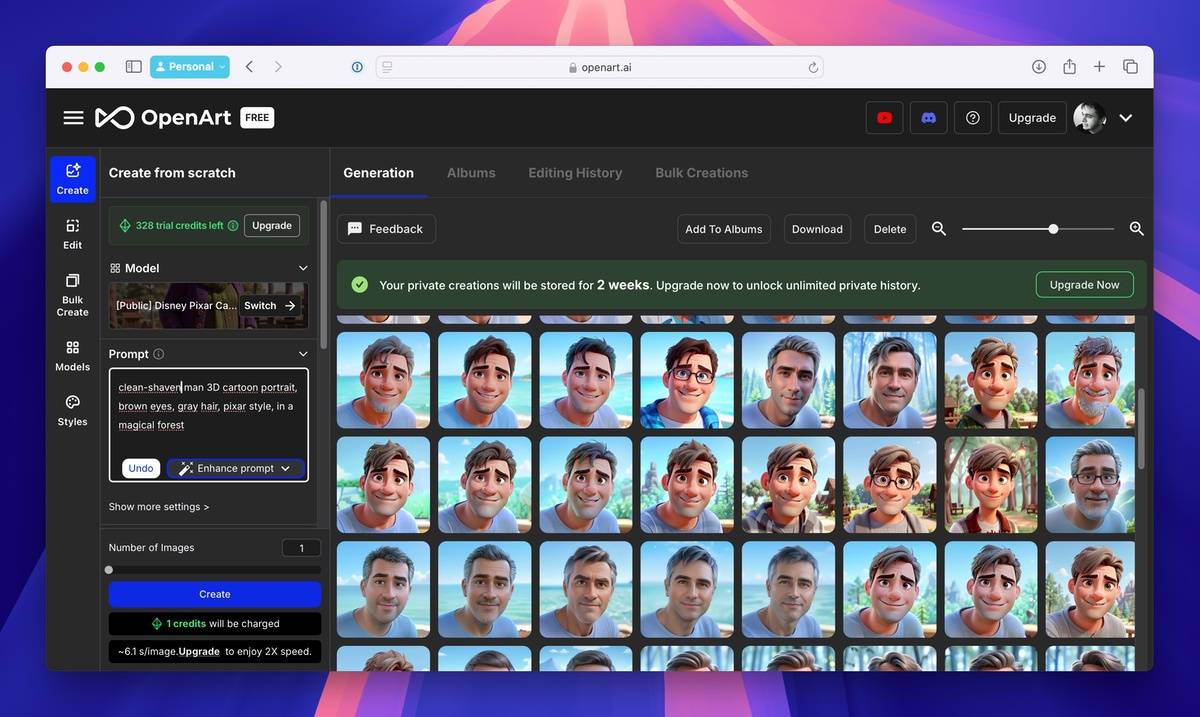The image size is (1200, 717).
Task: Open the YouTube link icon
Action: click(884, 117)
